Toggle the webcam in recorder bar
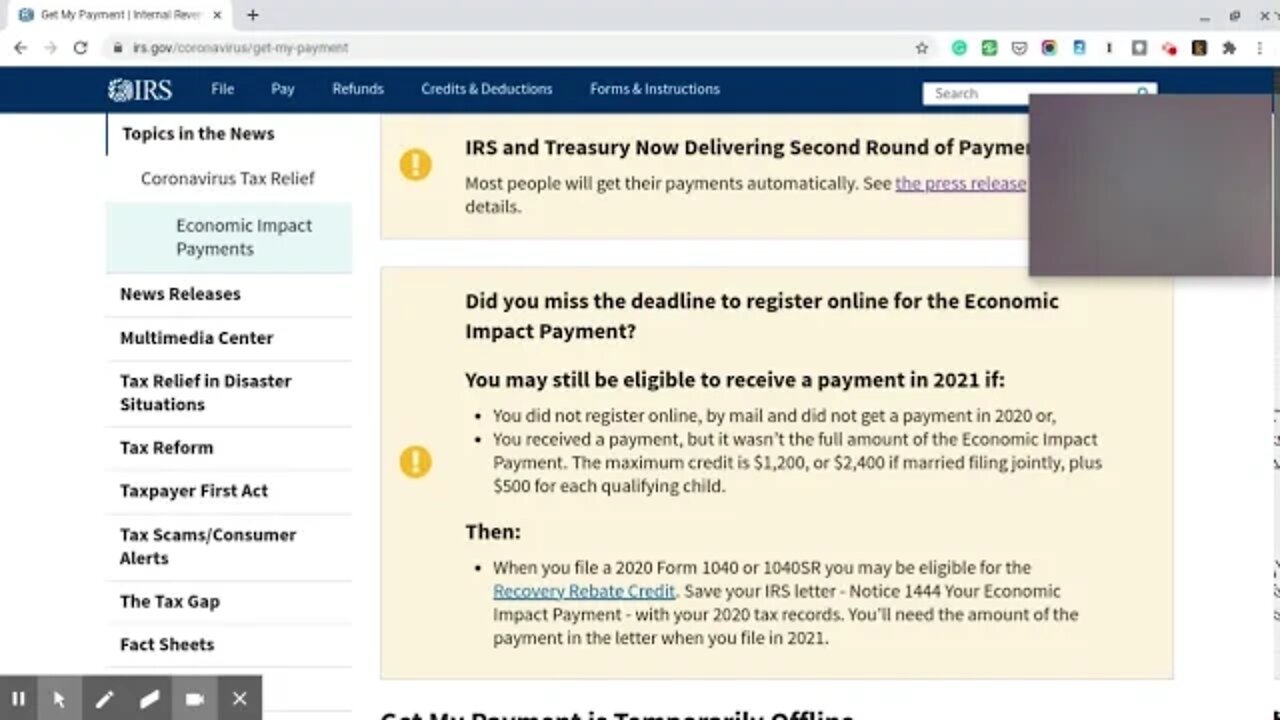1280x720 pixels. pyautogui.click(x=195, y=699)
